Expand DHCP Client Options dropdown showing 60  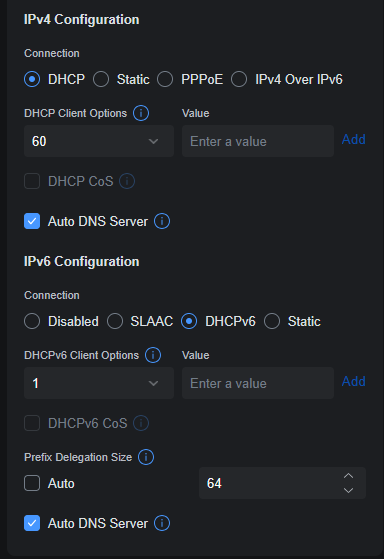coord(99,141)
